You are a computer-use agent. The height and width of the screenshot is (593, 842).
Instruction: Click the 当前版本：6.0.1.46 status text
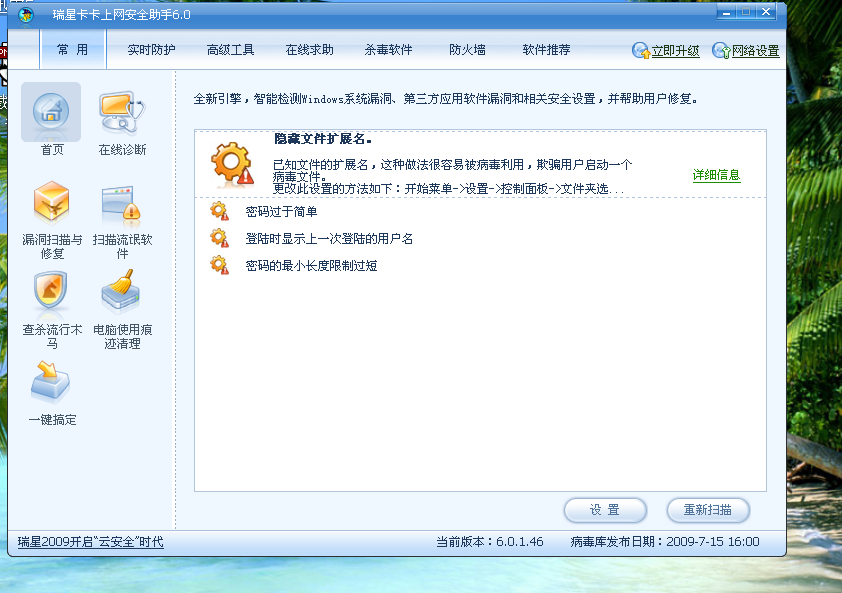click(x=490, y=541)
